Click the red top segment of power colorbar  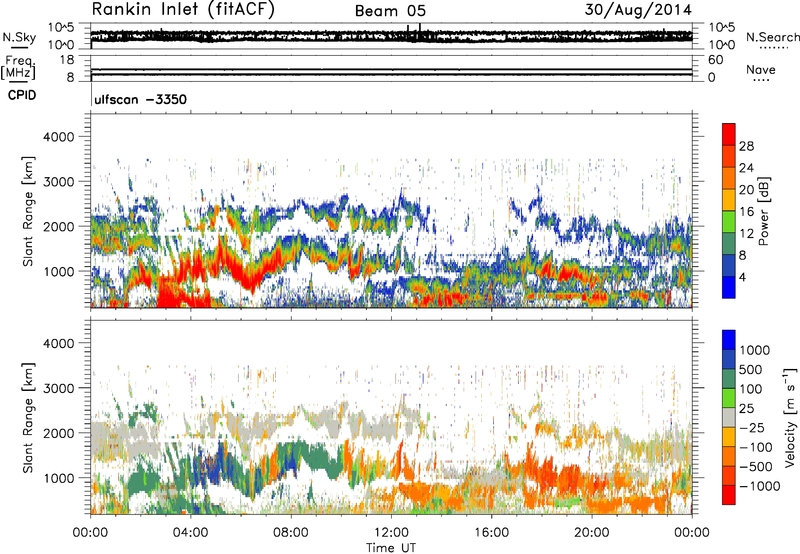[729, 134]
